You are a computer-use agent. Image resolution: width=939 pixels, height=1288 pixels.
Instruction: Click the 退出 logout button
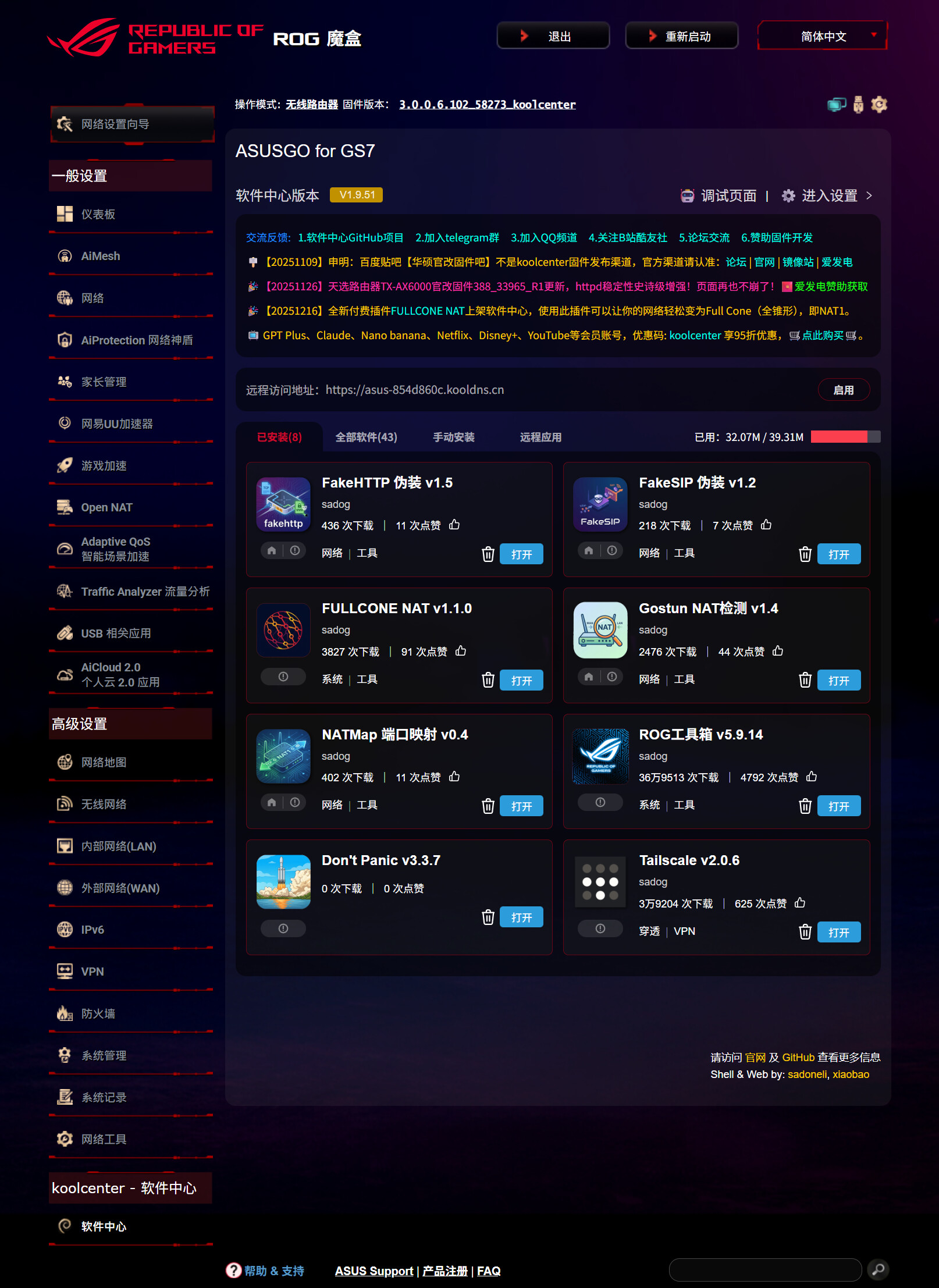point(553,36)
